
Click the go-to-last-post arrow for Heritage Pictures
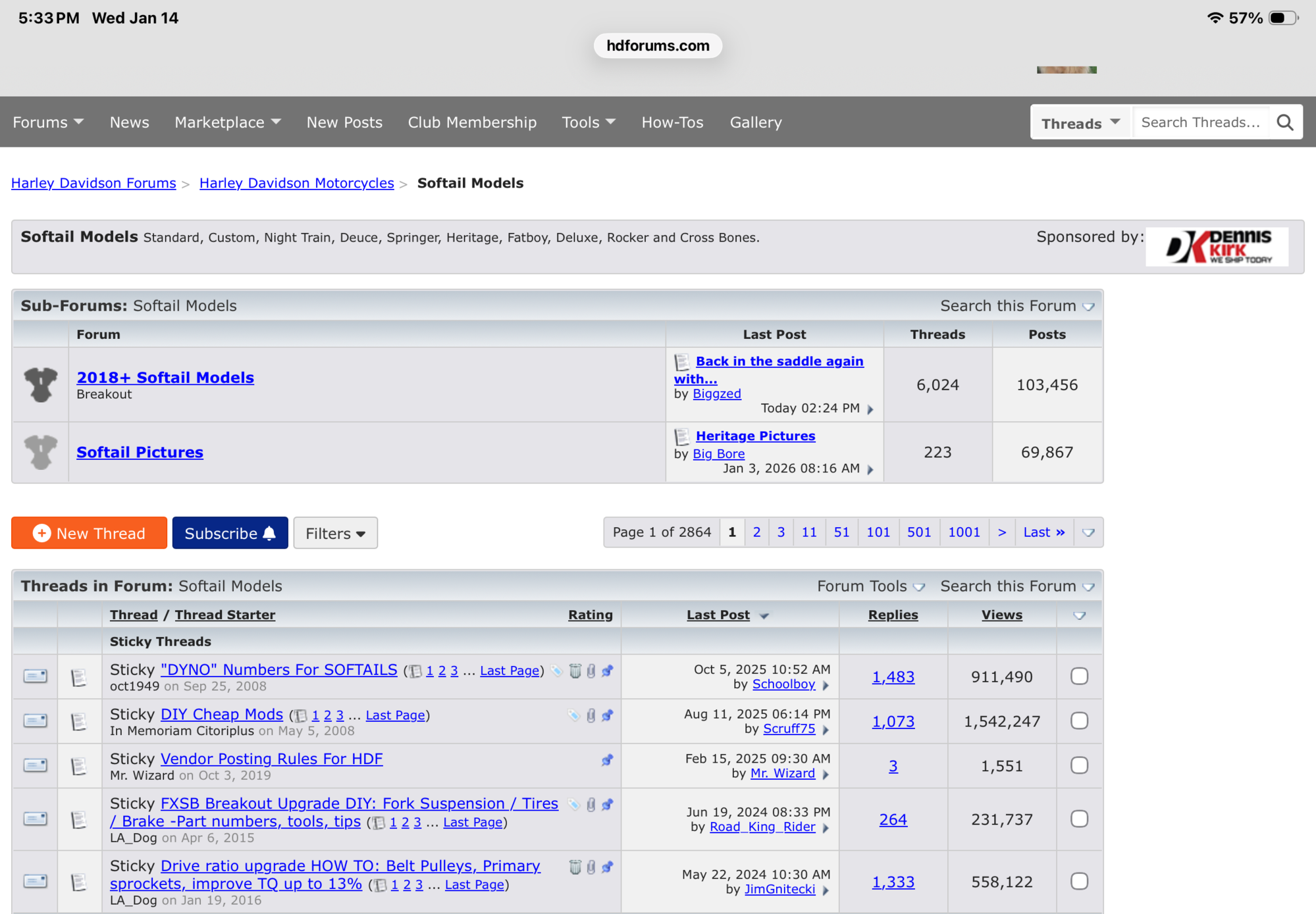tap(870, 470)
